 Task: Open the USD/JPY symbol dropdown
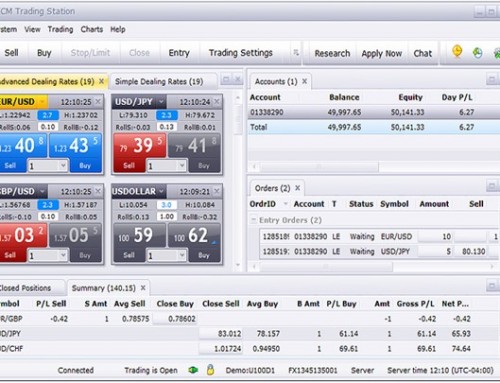(161, 101)
